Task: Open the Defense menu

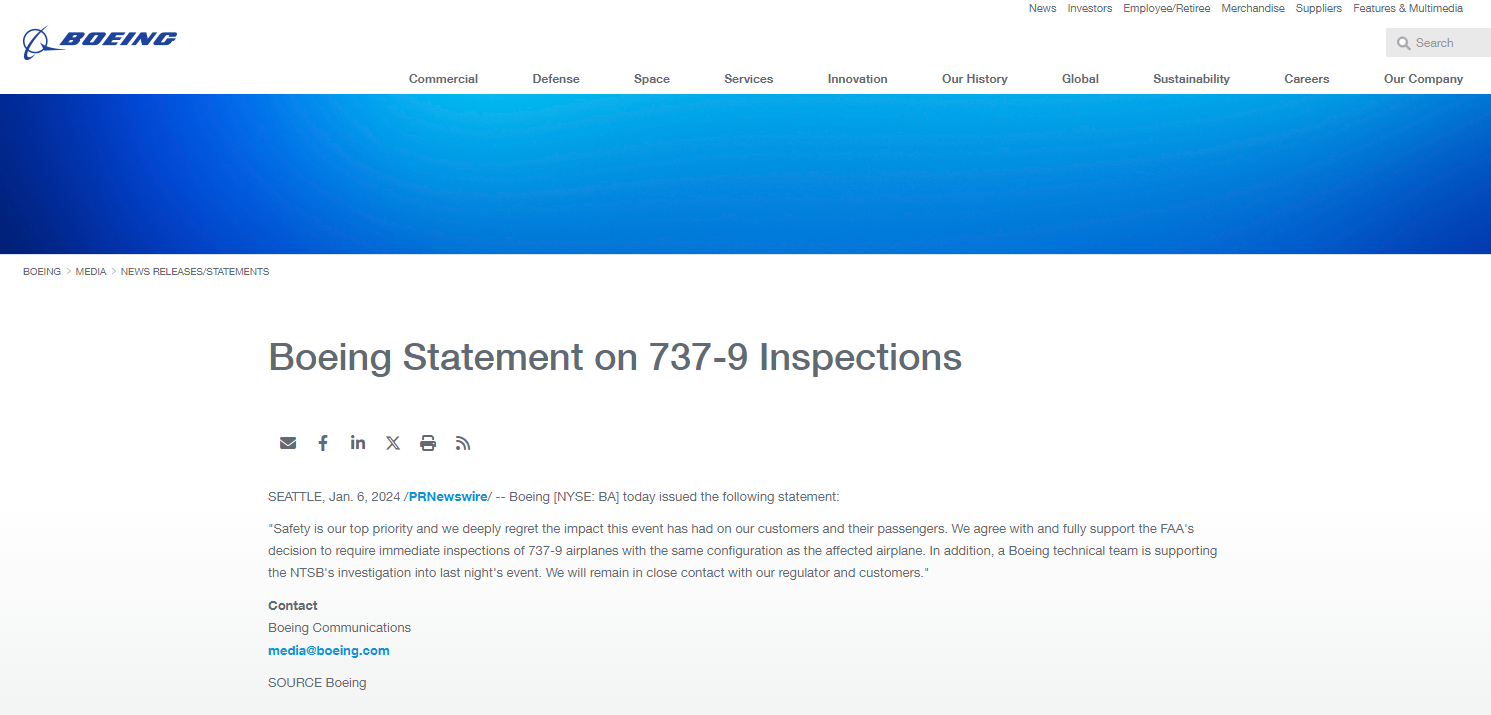Action: click(556, 79)
